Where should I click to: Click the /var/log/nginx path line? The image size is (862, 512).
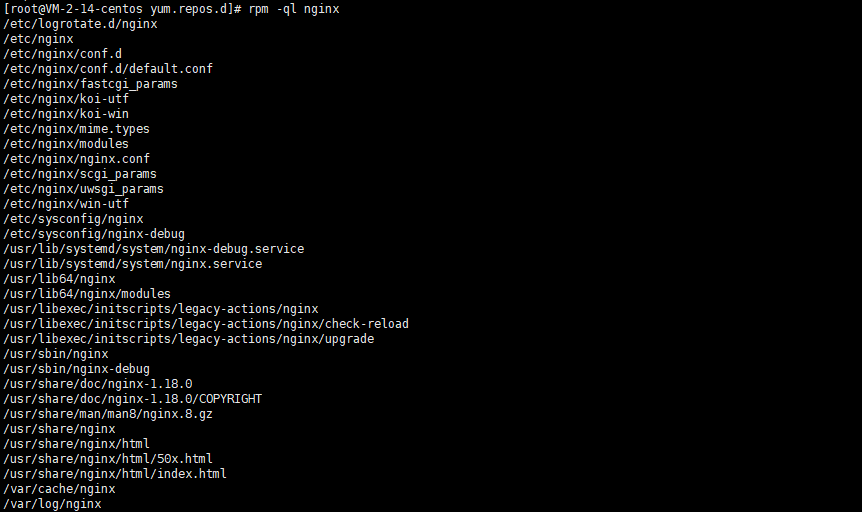(x=52, y=504)
